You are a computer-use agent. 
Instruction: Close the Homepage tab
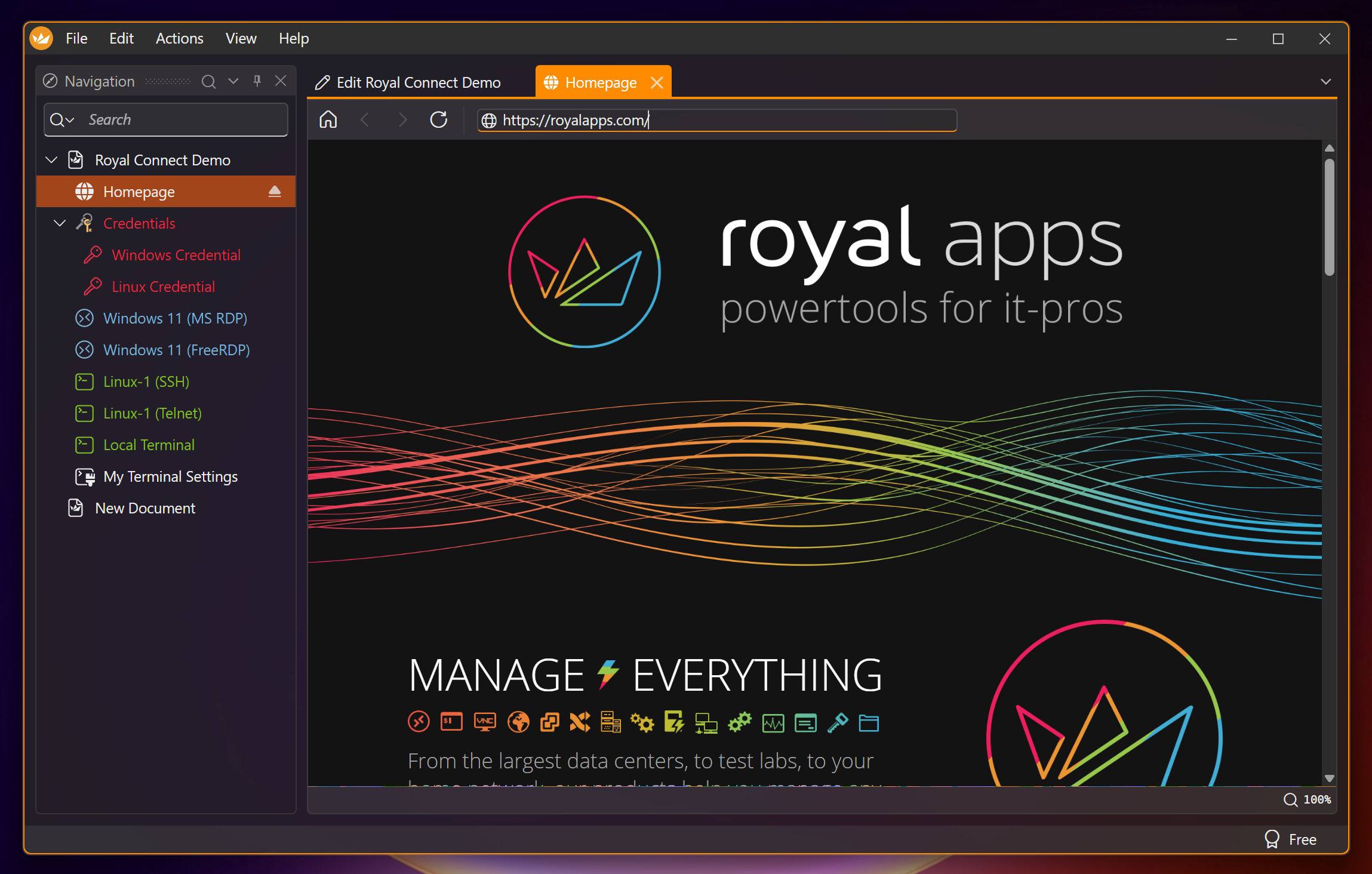tap(657, 82)
